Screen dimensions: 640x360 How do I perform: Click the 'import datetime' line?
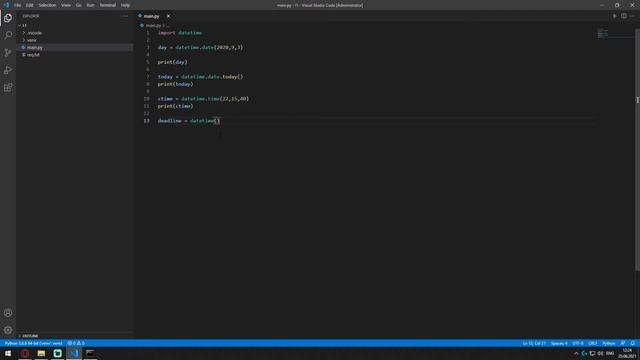[x=180, y=33]
